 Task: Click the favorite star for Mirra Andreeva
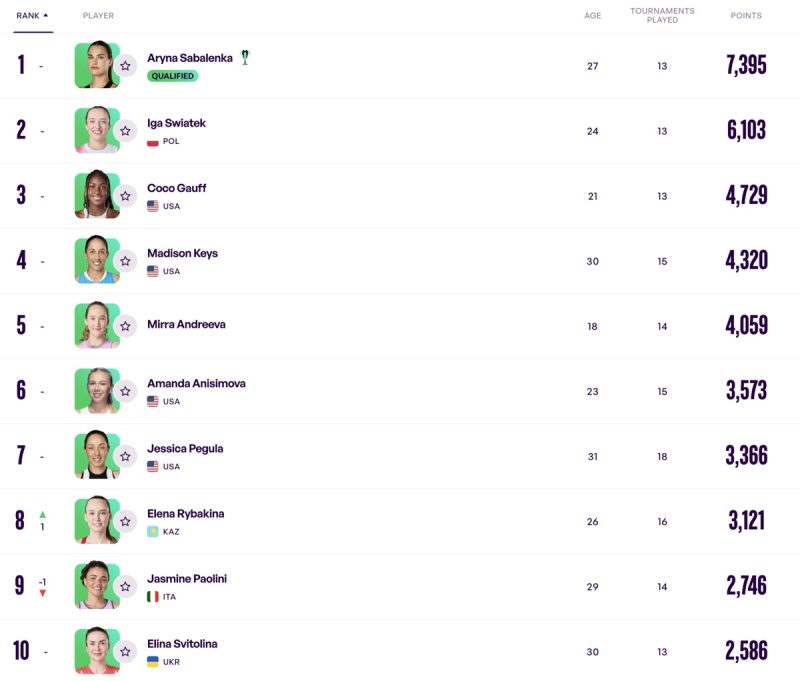pyautogui.click(x=125, y=326)
